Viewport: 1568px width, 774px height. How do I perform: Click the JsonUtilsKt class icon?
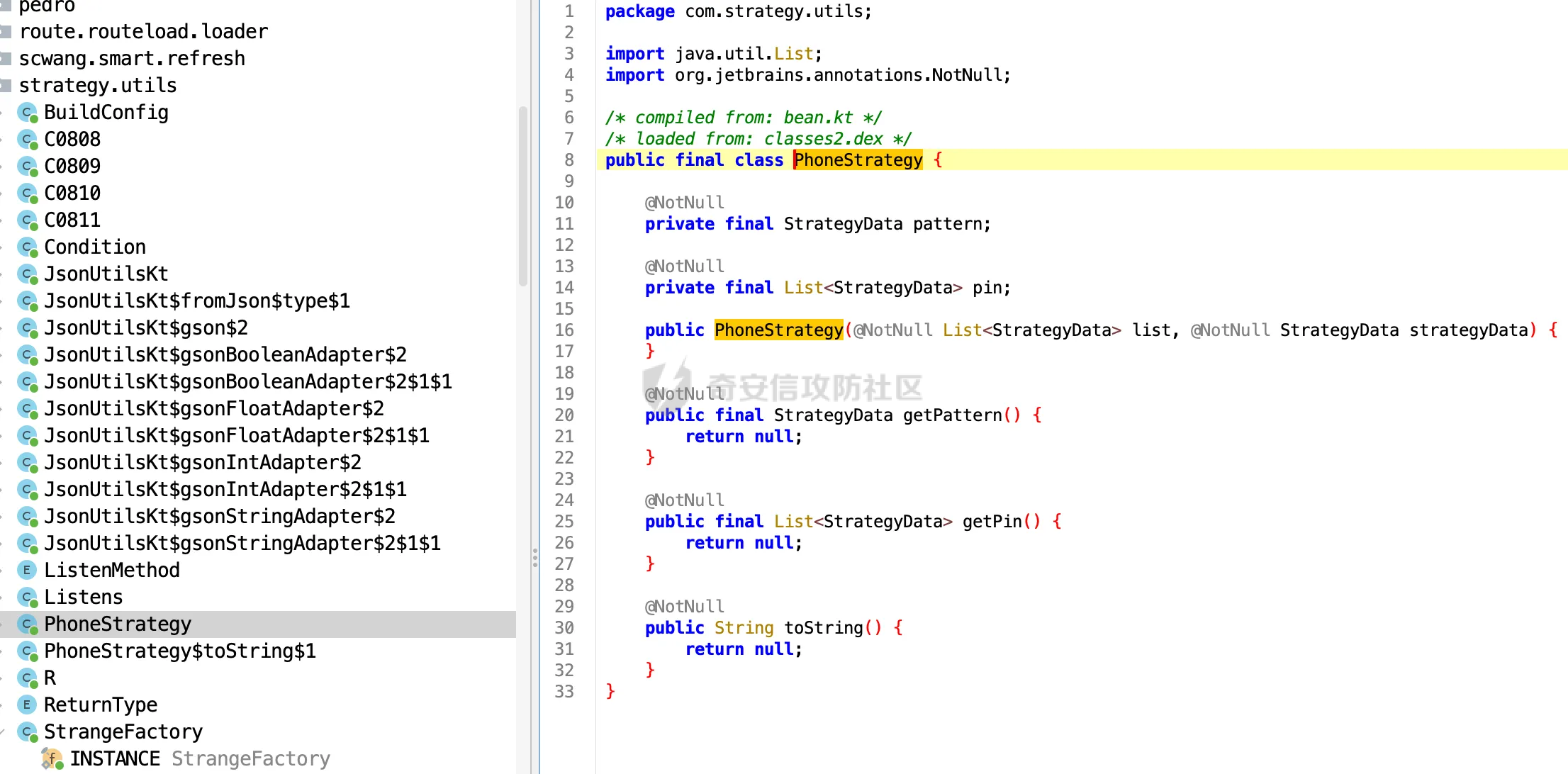point(28,274)
